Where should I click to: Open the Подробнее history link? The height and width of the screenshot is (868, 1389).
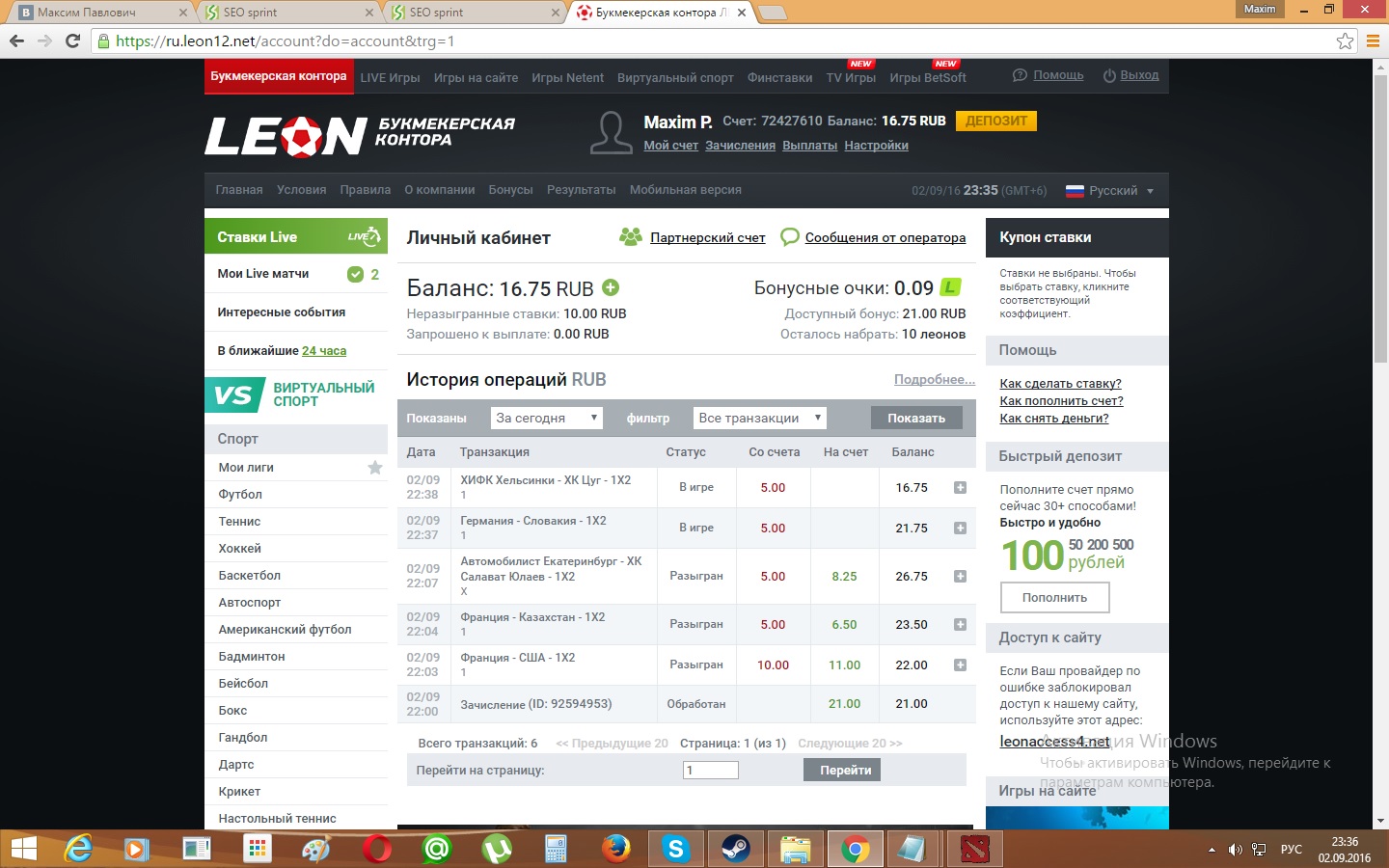pyautogui.click(x=935, y=379)
